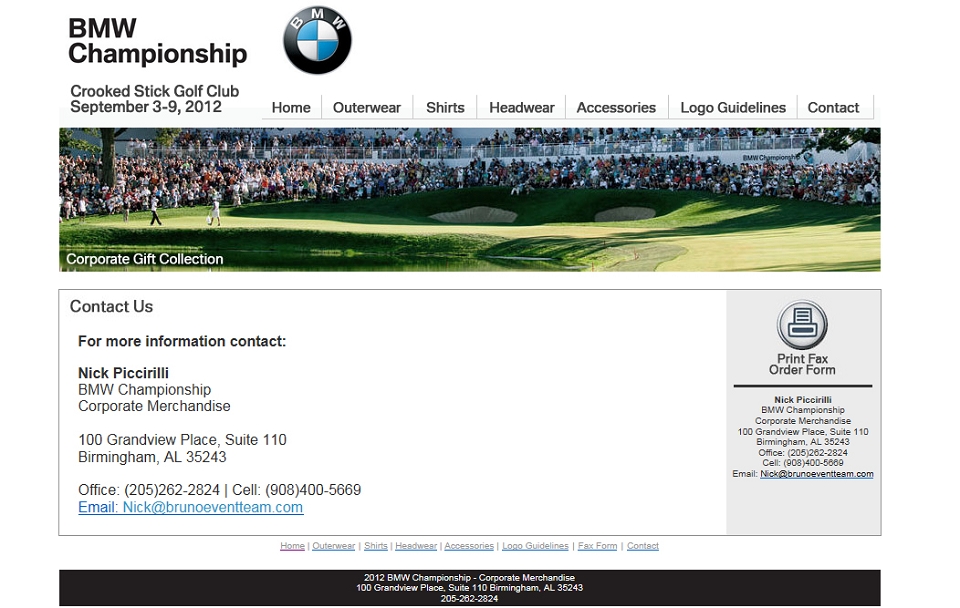The image size is (960, 608).
Task: Click footer Fax Form link
Action: pos(598,546)
